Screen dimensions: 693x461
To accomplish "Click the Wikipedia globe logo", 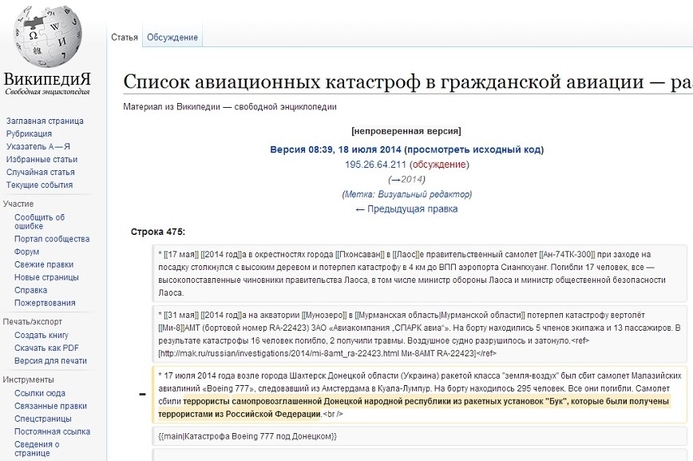I will pyautogui.click(x=48, y=36).
